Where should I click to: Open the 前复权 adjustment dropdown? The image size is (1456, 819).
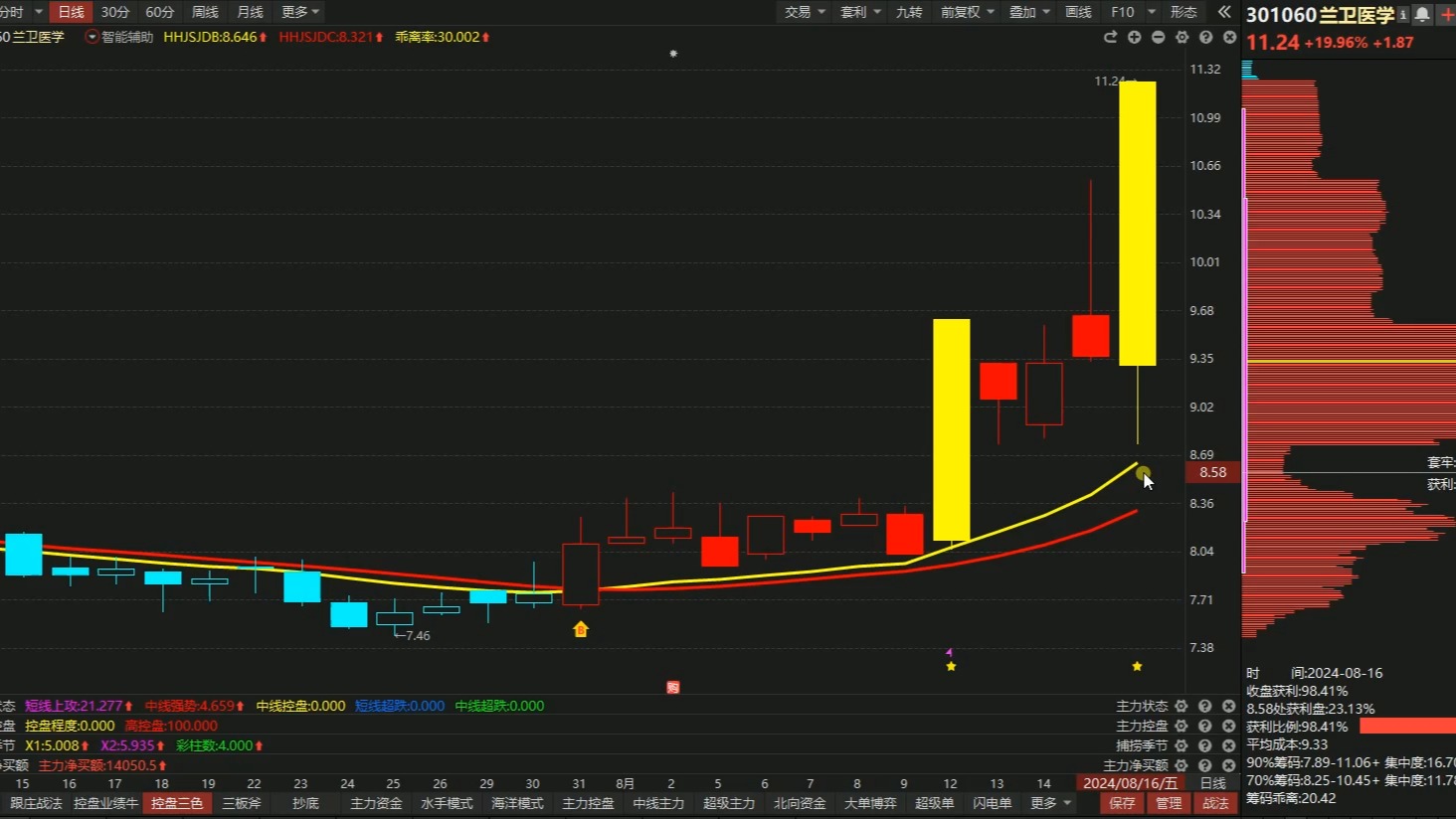pos(967,12)
